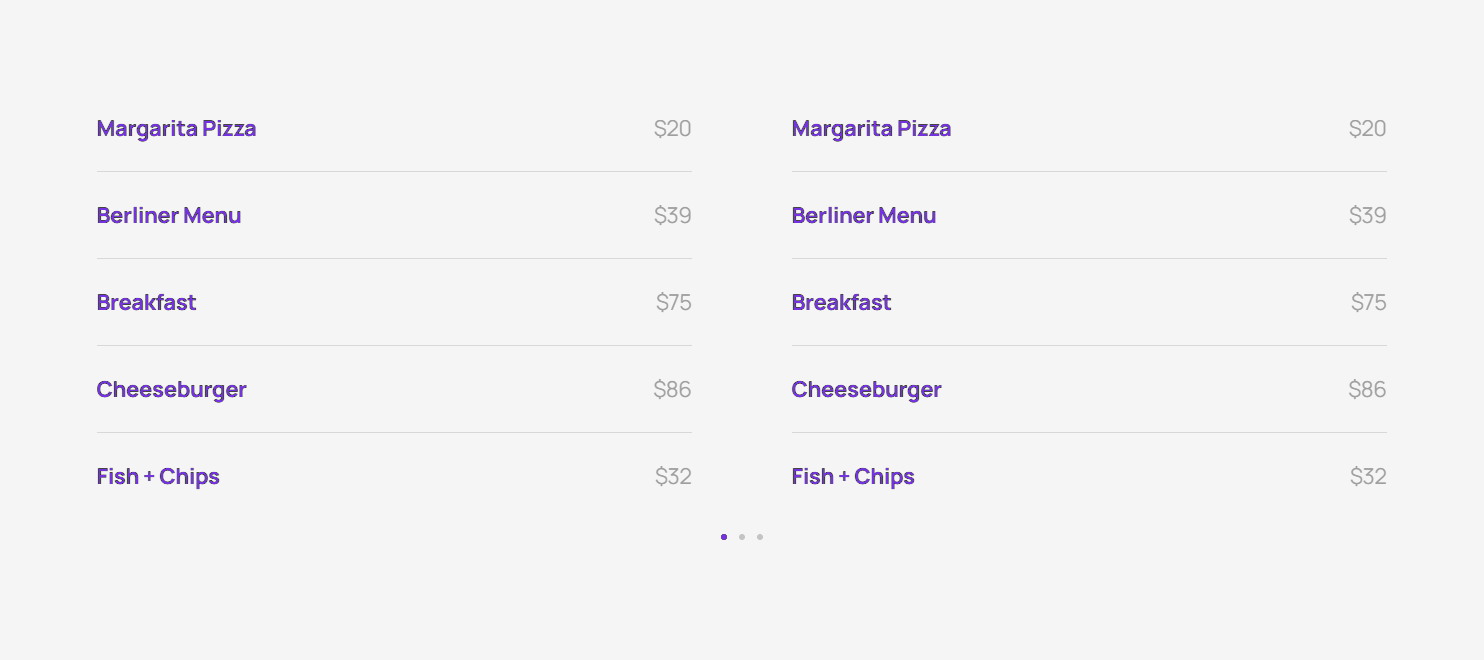Open Cheeseburger in the right column
This screenshot has width=1484, height=660.
866,390
